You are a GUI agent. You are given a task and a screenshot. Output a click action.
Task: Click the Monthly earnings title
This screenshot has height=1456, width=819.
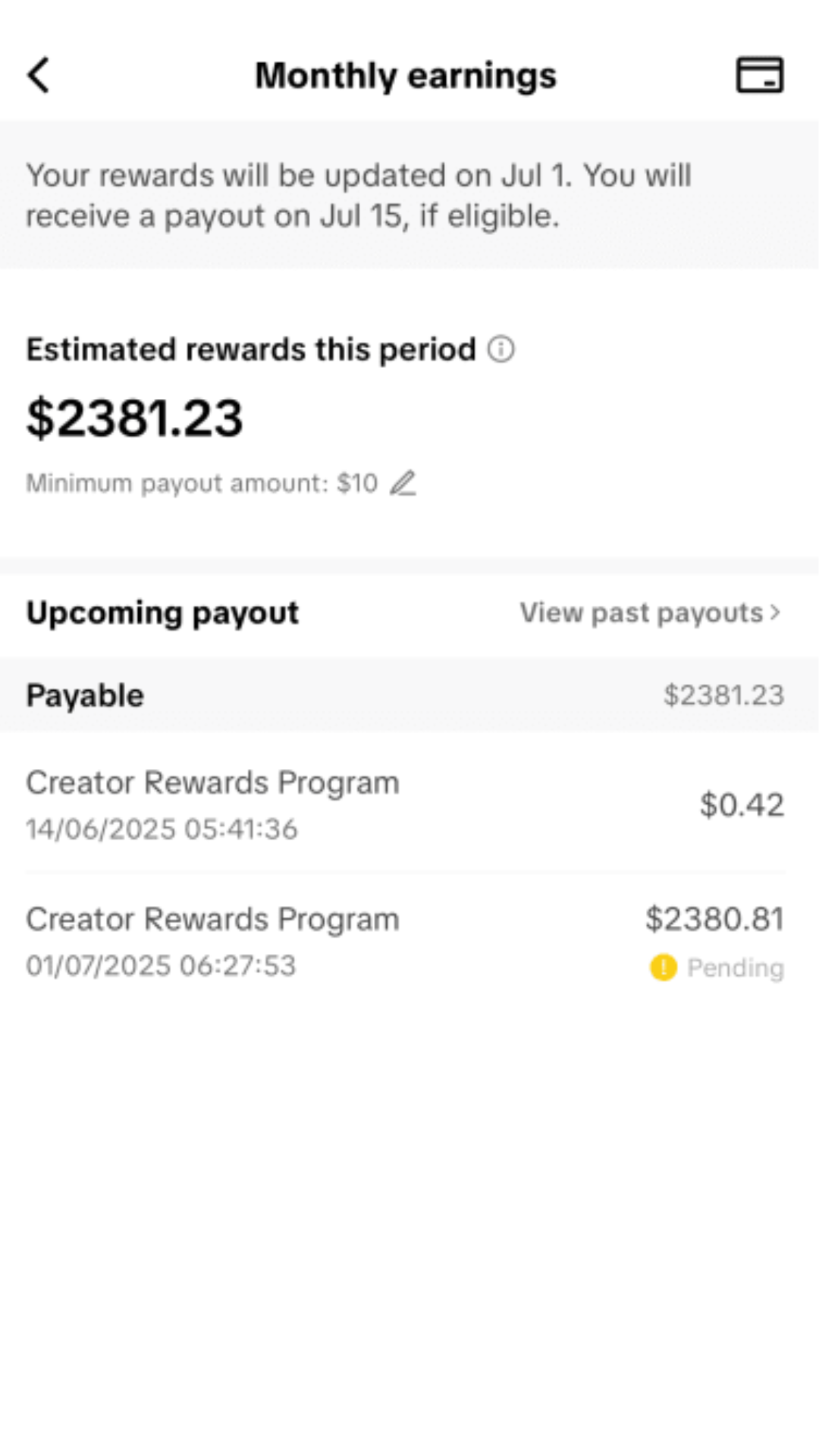pyautogui.click(x=406, y=75)
